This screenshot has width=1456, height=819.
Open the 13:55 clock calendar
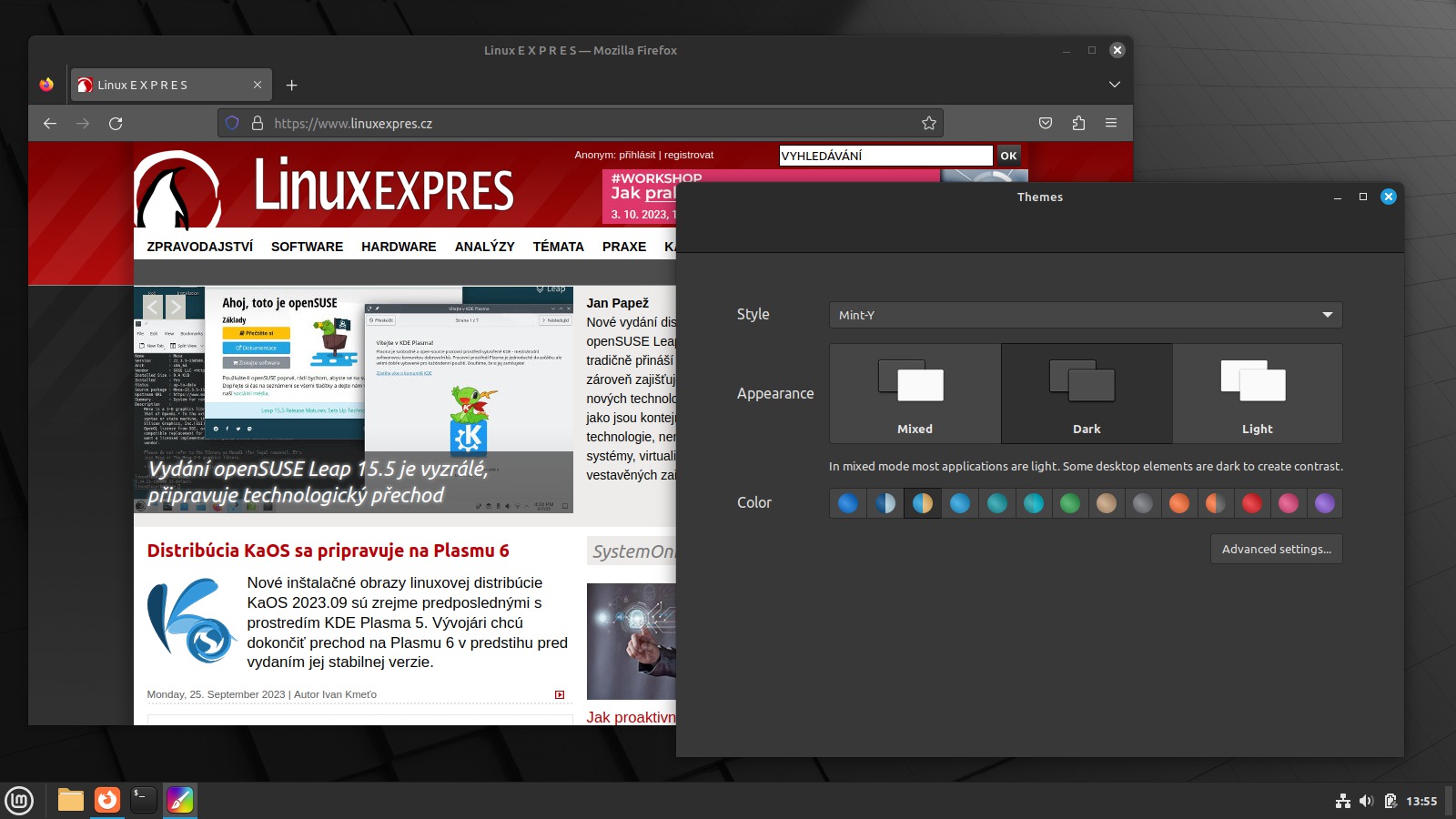coord(1421,801)
